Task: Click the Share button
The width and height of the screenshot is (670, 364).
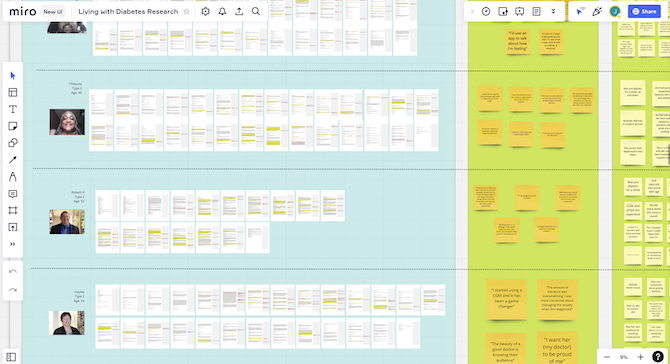Action: coord(644,12)
